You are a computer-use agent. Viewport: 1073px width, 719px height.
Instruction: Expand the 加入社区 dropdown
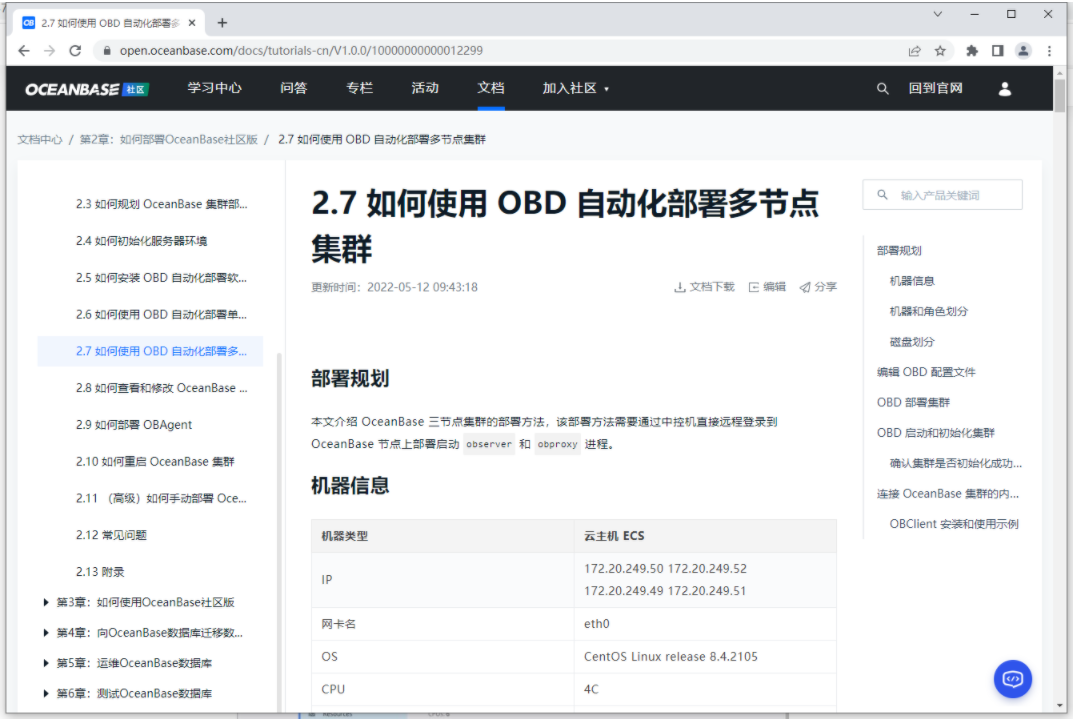click(x=576, y=88)
